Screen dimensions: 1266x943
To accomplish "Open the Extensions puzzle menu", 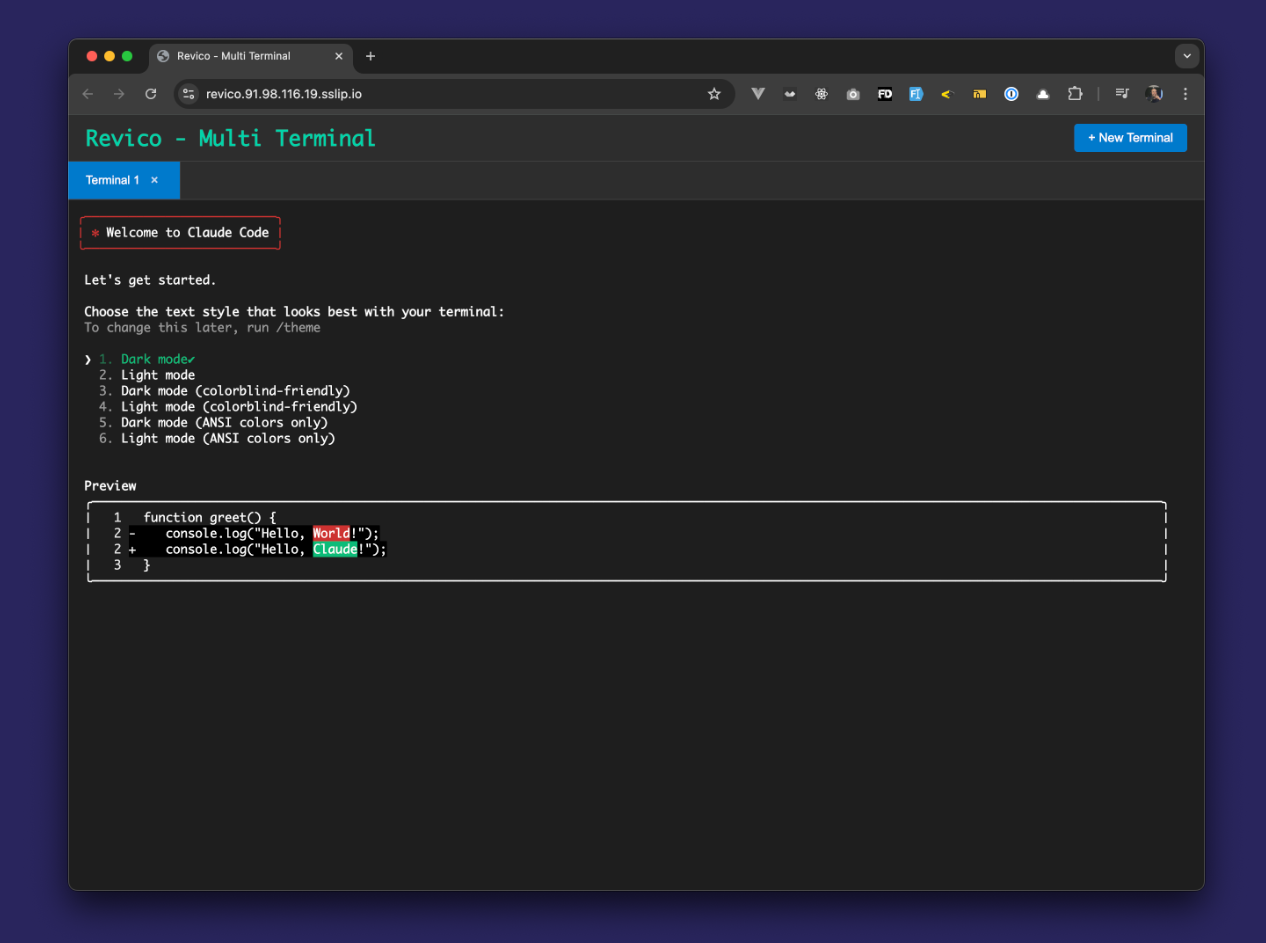I will (x=1075, y=94).
